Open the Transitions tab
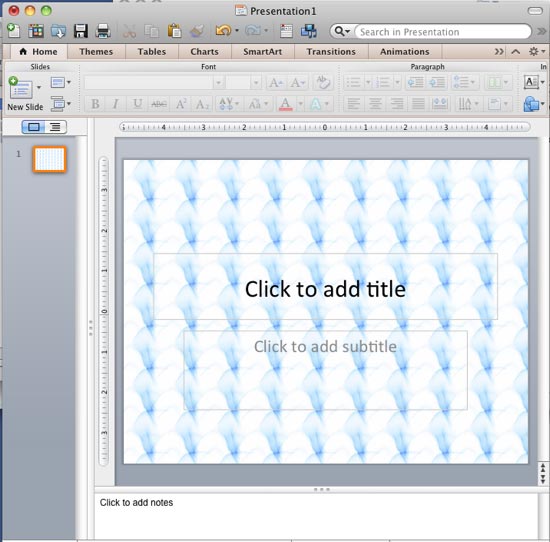 (x=331, y=52)
